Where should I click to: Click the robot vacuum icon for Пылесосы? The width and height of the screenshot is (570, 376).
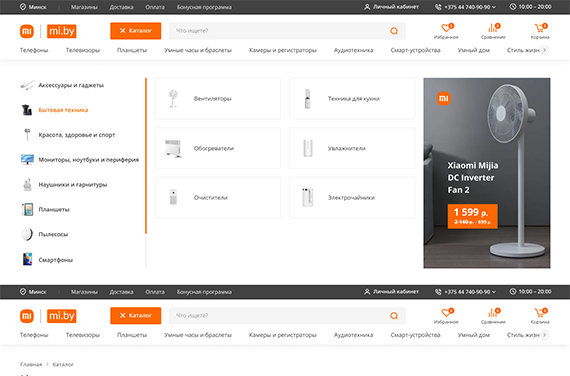(x=27, y=234)
